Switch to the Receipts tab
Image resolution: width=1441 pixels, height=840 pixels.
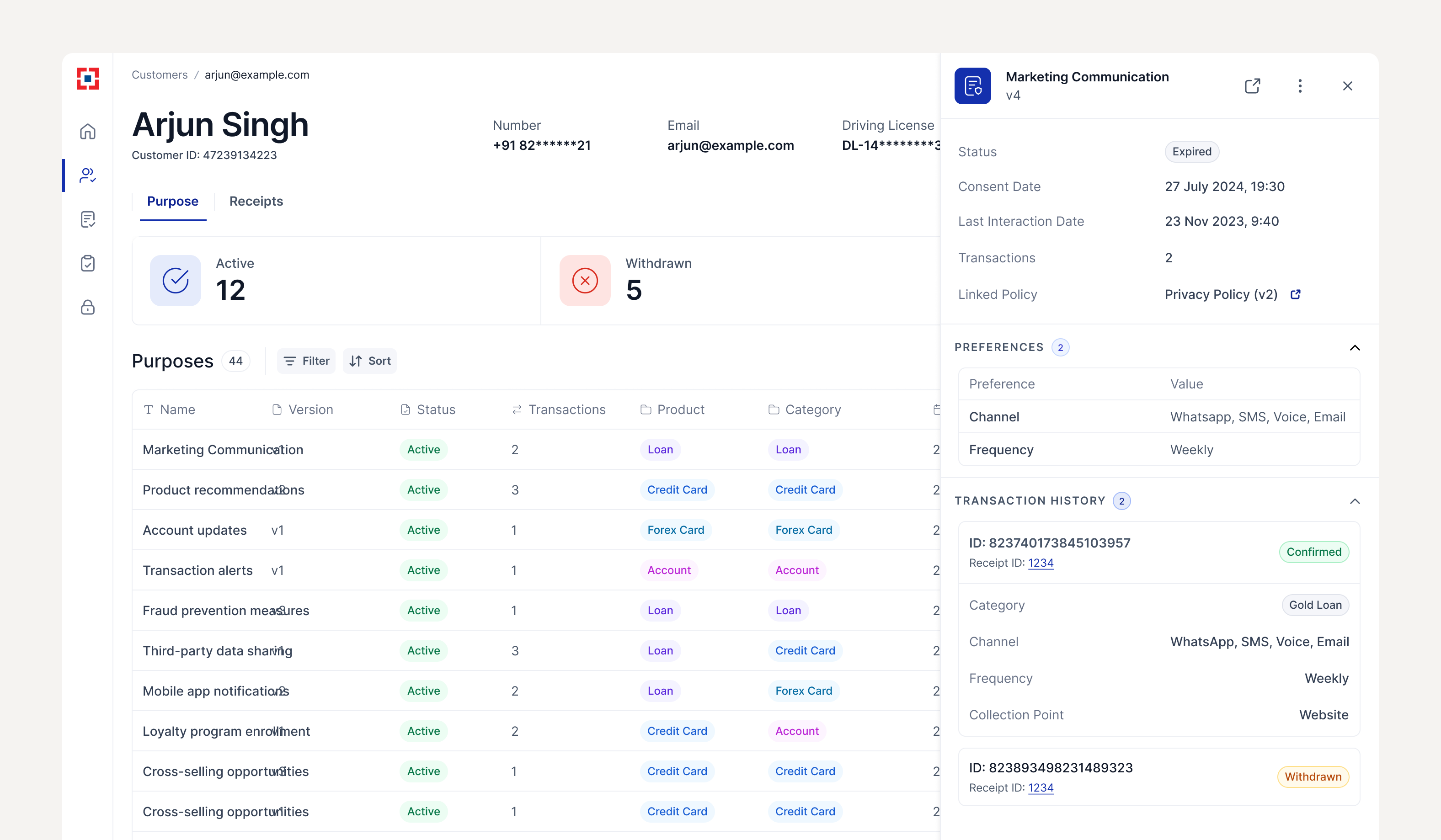point(256,201)
